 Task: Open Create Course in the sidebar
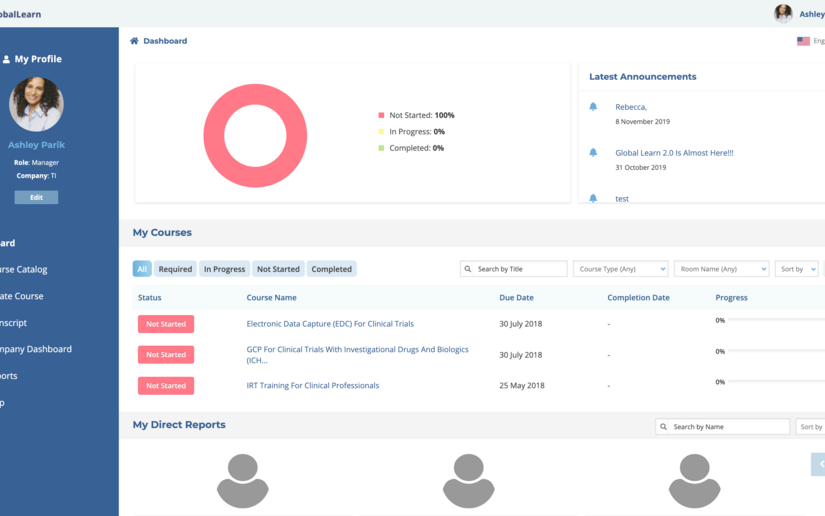[22, 296]
